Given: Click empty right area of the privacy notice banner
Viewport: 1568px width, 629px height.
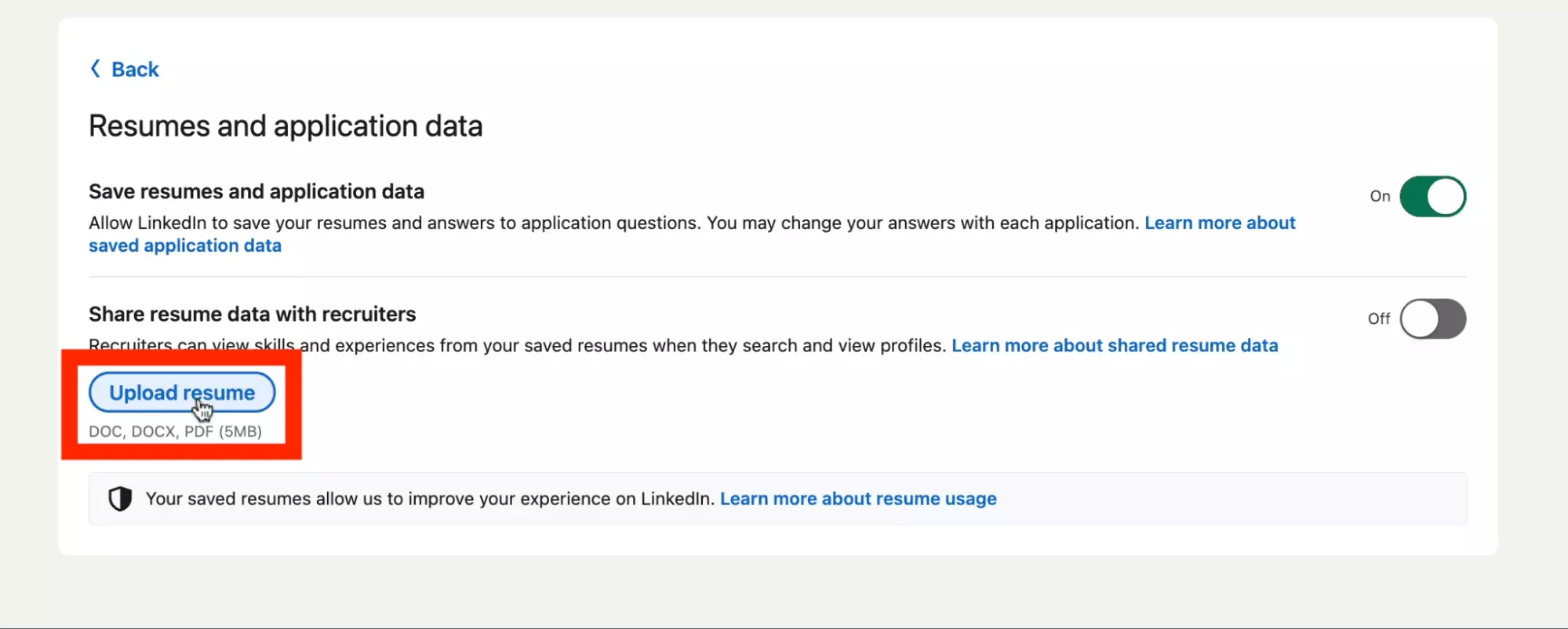Looking at the screenshot, I should 1255,499.
